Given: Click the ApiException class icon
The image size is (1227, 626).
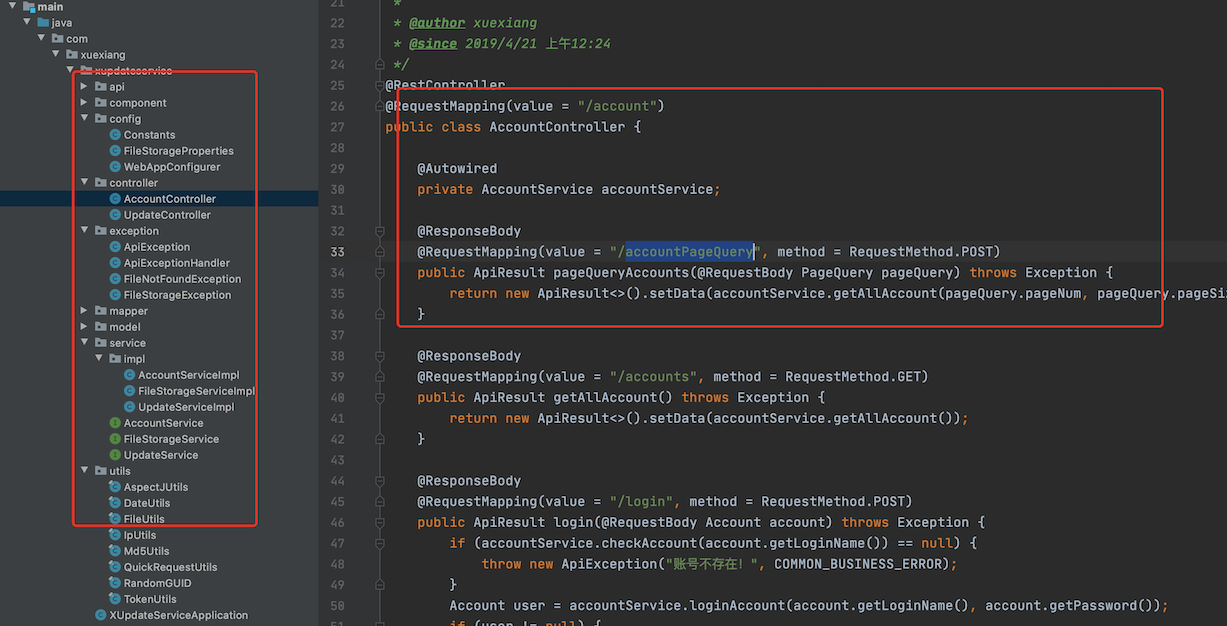Looking at the screenshot, I should point(115,247).
